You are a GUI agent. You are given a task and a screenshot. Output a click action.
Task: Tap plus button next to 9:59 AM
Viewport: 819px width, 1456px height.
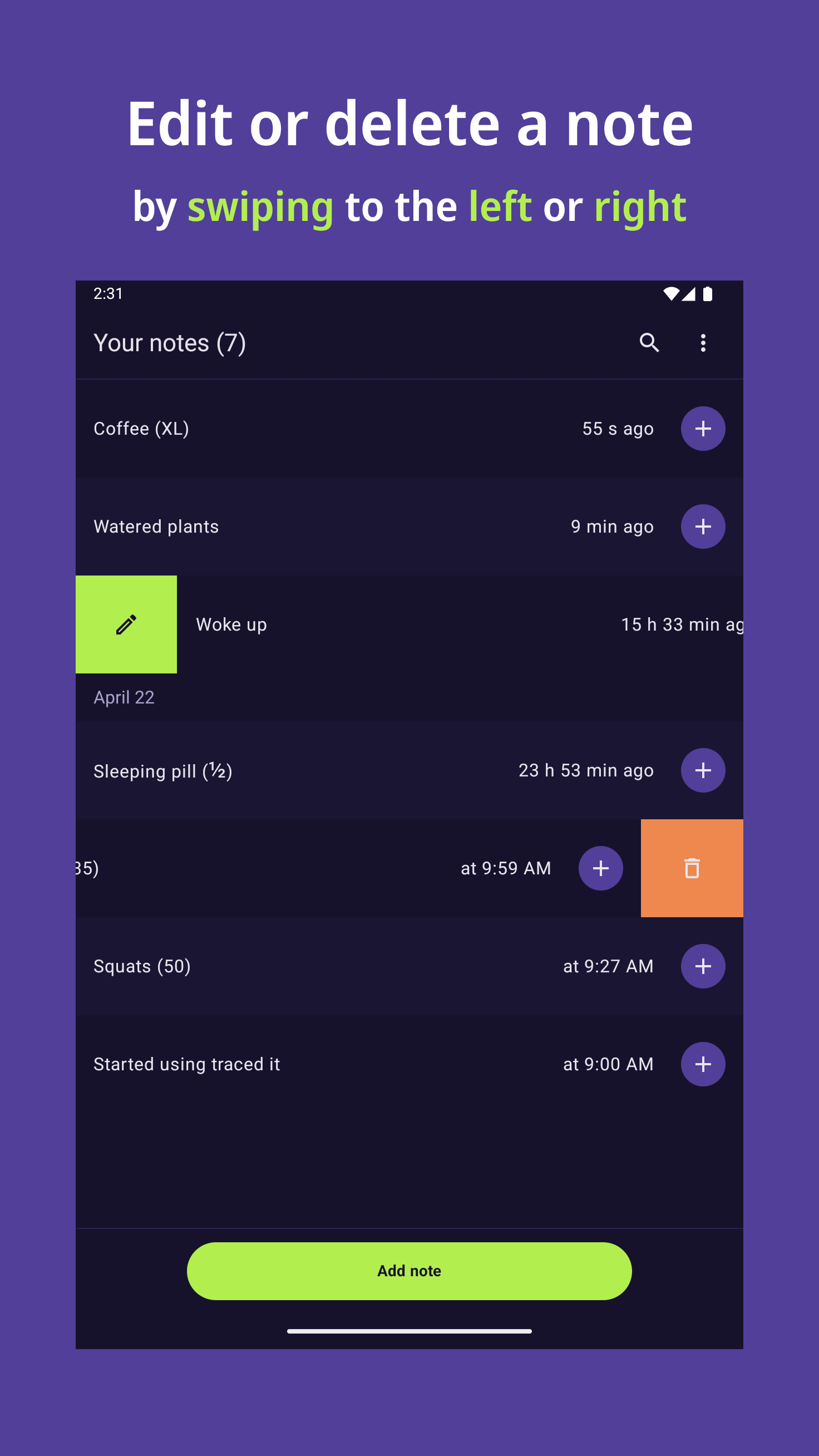[x=600, y=868]
